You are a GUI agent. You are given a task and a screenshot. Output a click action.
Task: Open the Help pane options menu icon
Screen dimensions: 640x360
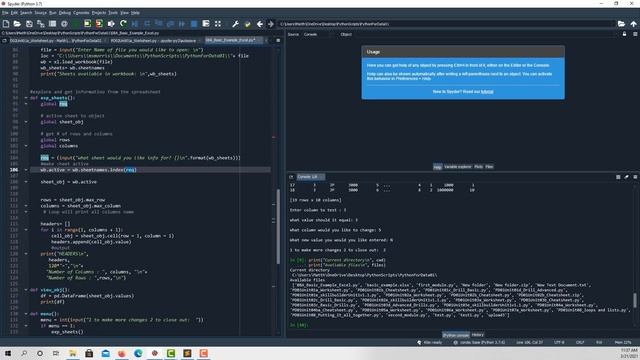(x=635, y=34)
